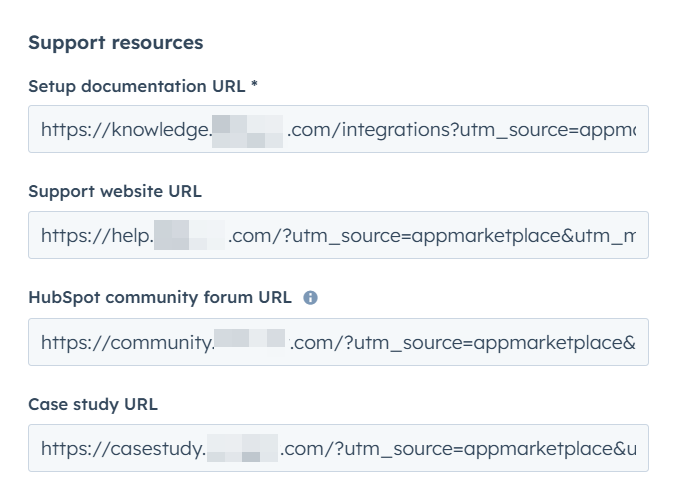
Task: Click the info icon beside HubSpot community forum URL
Action: [311, 298]
